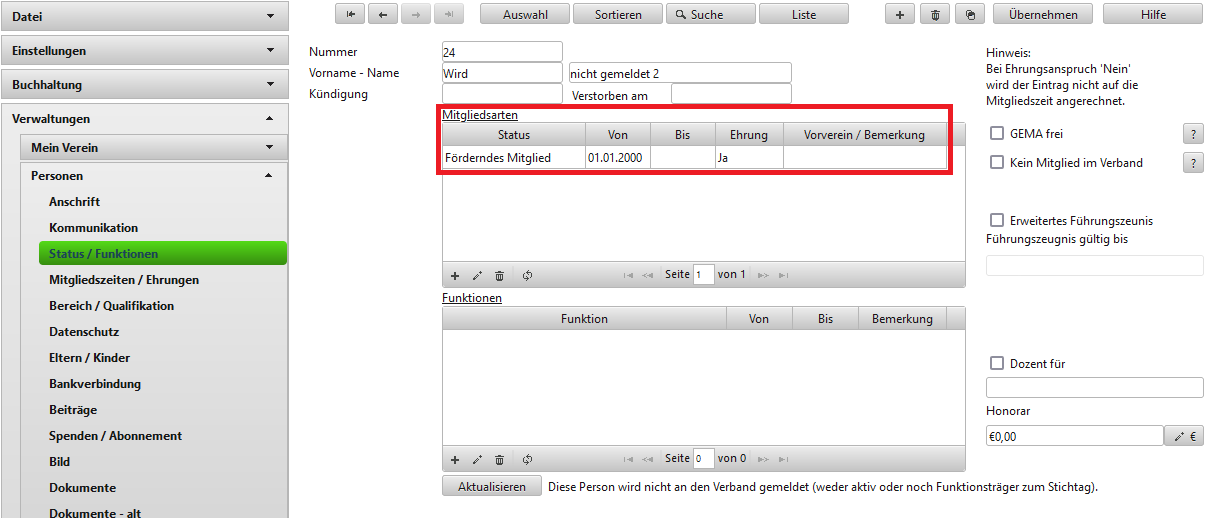1205x518 pixels.
Task: Open help for GEMA frei option
Action: click(x=1193, y=134)
